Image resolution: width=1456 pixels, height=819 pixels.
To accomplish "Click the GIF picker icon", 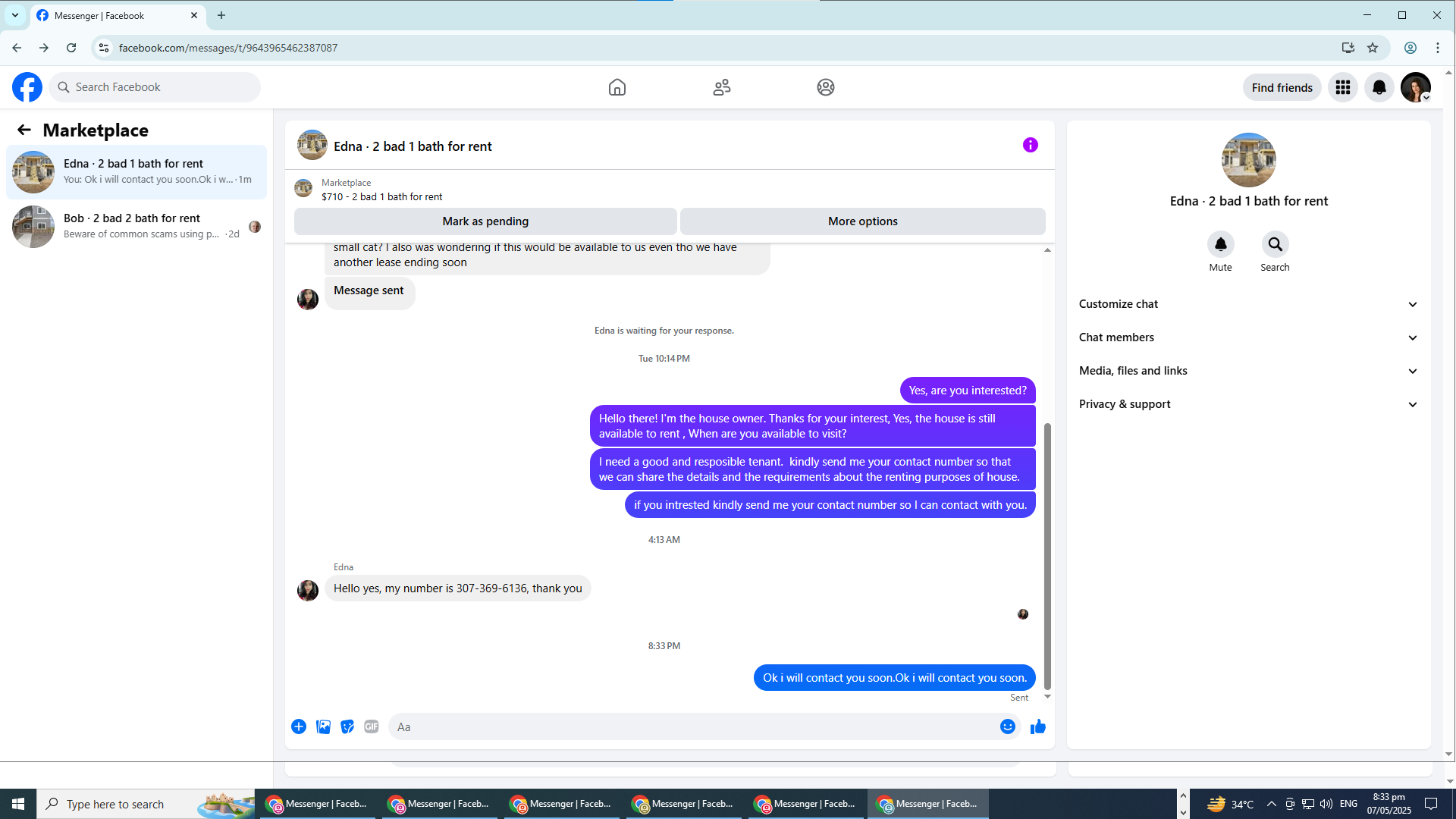I will click(371, 726).
